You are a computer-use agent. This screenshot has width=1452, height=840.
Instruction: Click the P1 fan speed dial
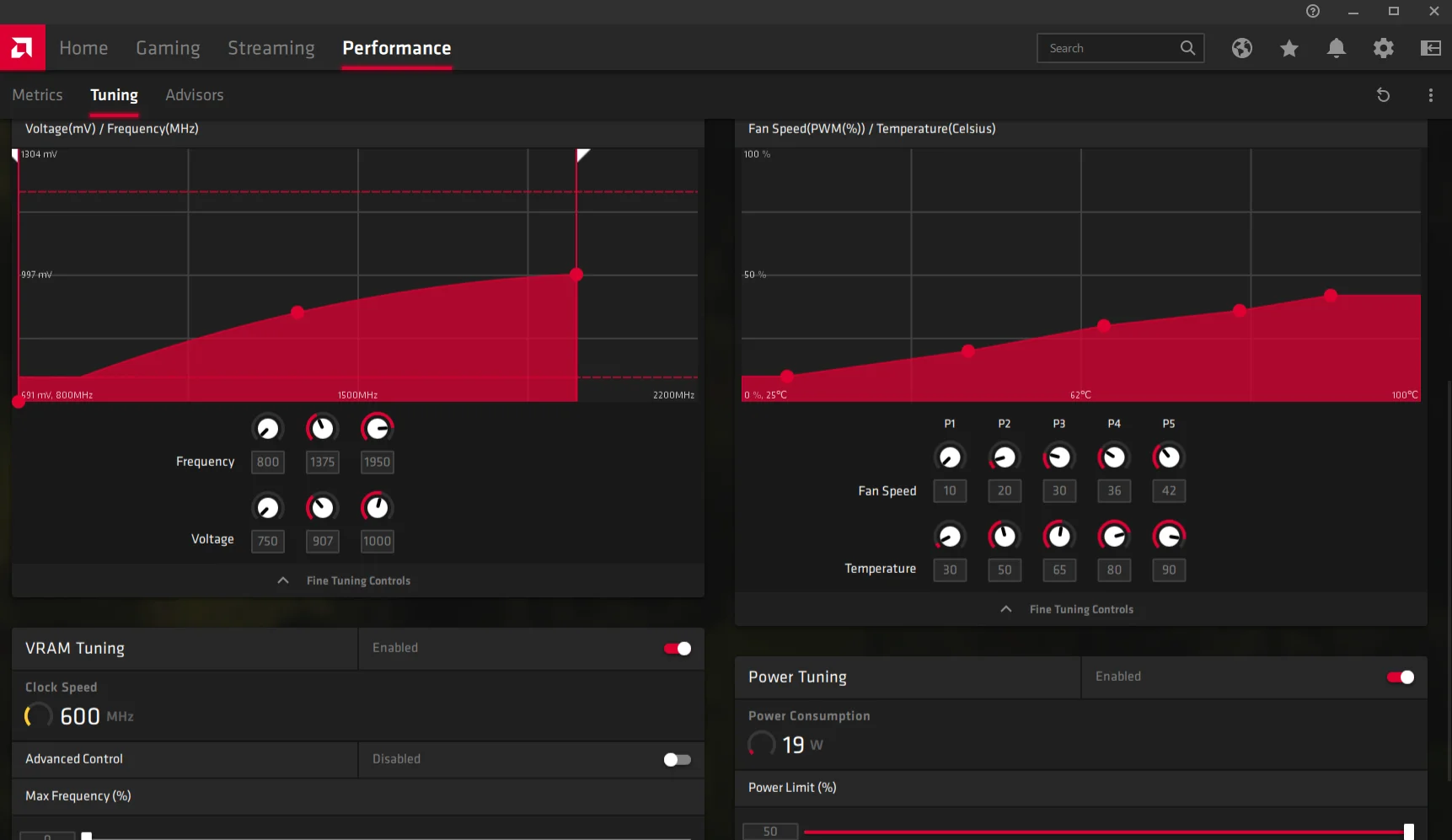tap(950, 457)
